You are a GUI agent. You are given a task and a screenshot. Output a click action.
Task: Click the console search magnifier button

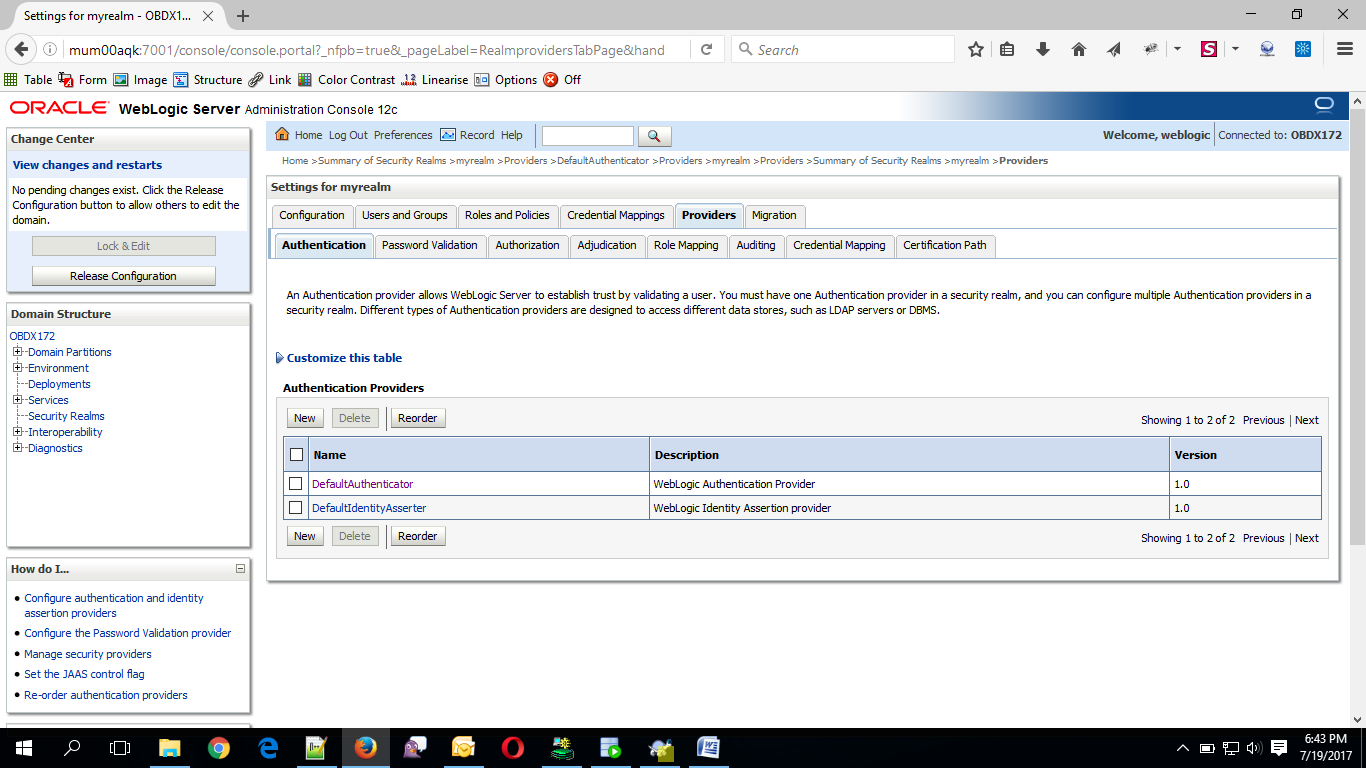tap(654, 136)
